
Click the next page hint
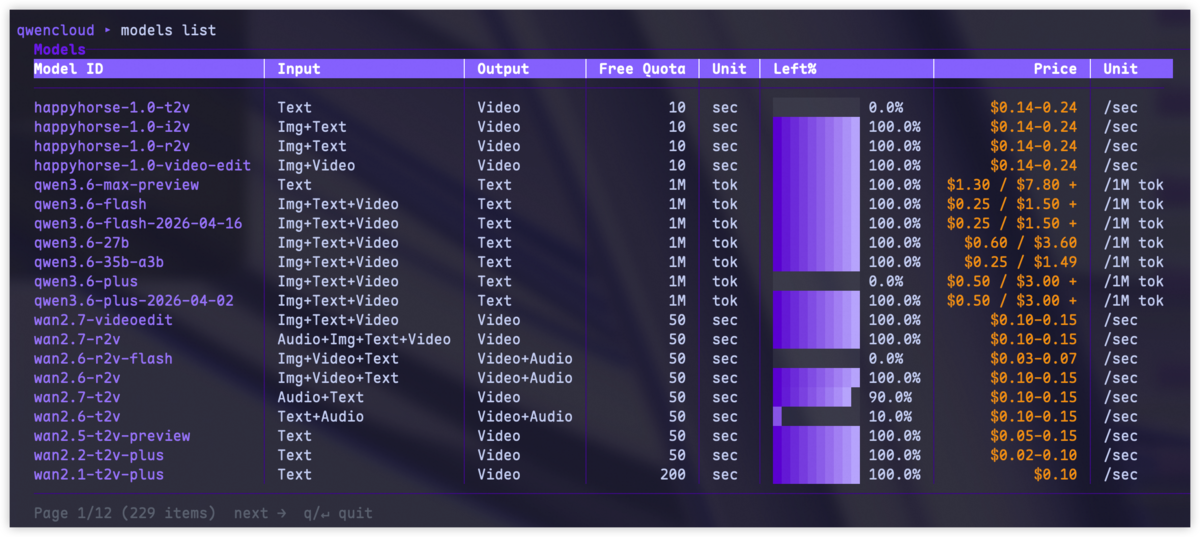260,513
